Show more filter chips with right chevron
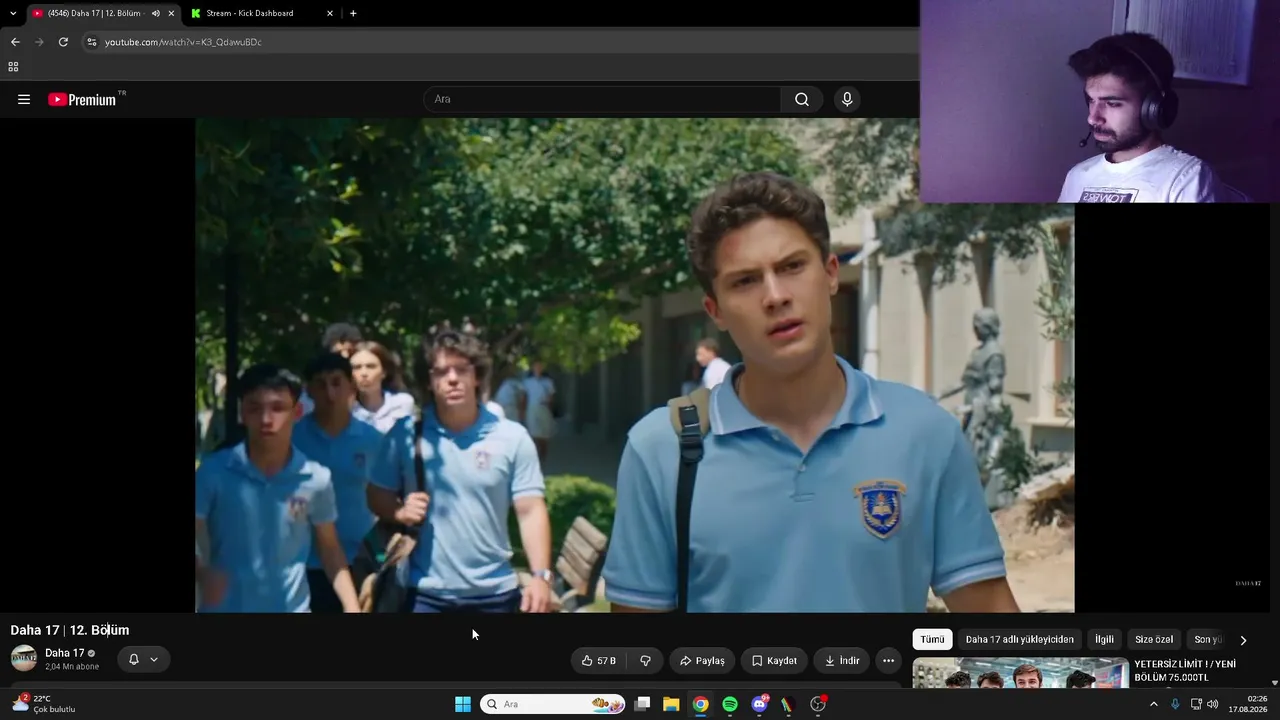Viewport: 1280px width, 720px height. tap(1243, 640)
